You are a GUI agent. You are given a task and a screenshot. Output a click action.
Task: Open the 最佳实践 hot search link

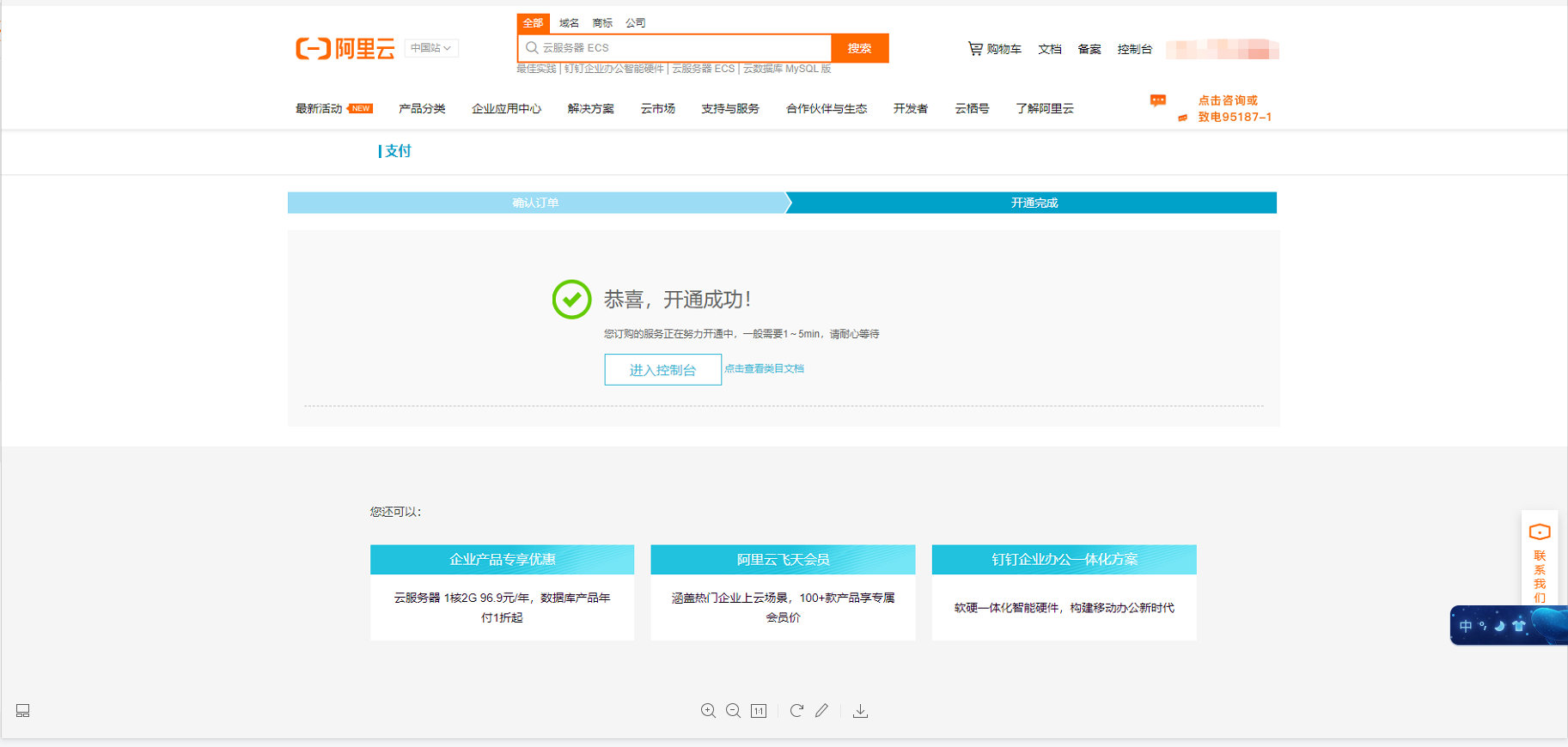[536, 69]
